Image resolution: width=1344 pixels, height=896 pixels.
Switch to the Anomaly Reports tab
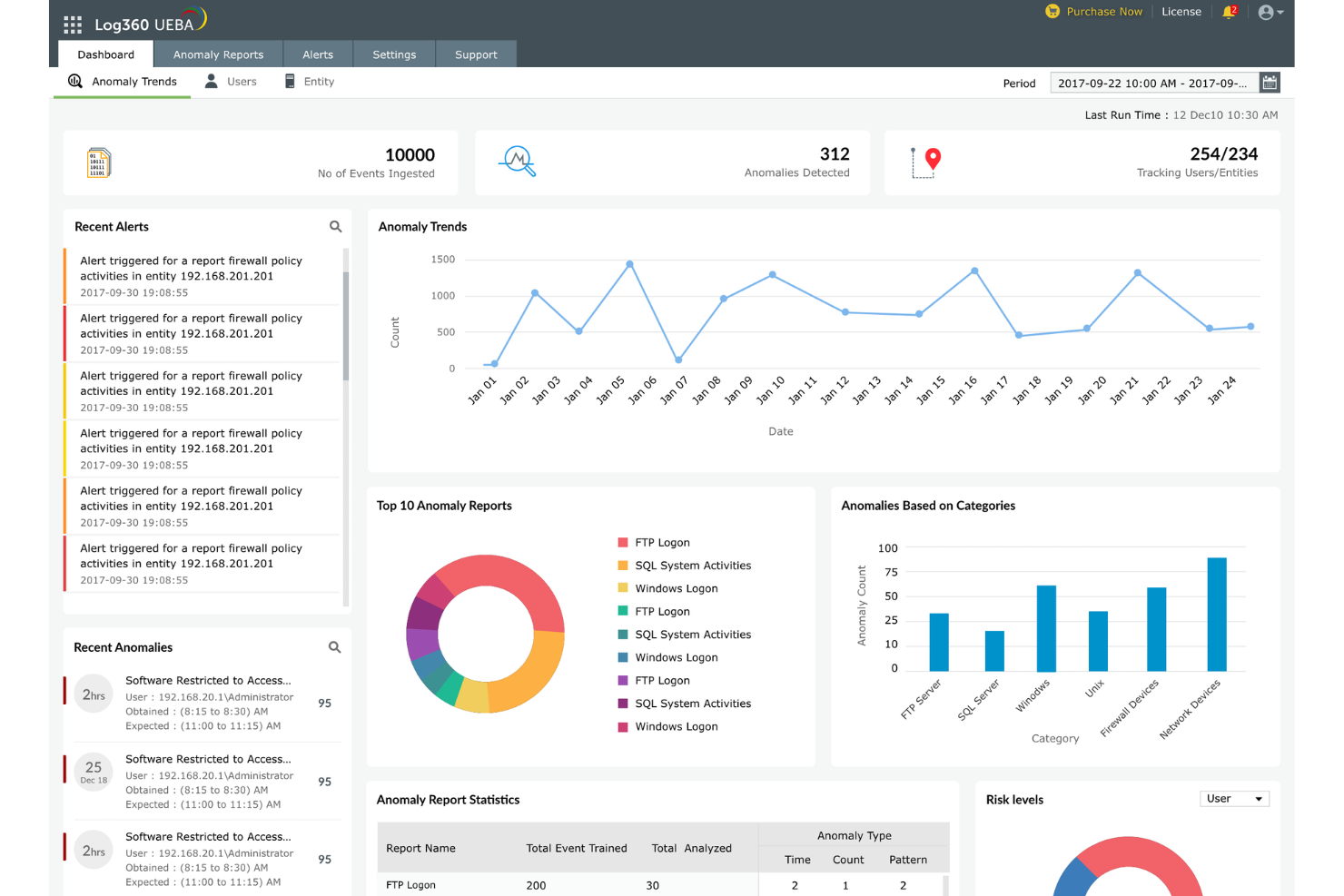[219, 54]
